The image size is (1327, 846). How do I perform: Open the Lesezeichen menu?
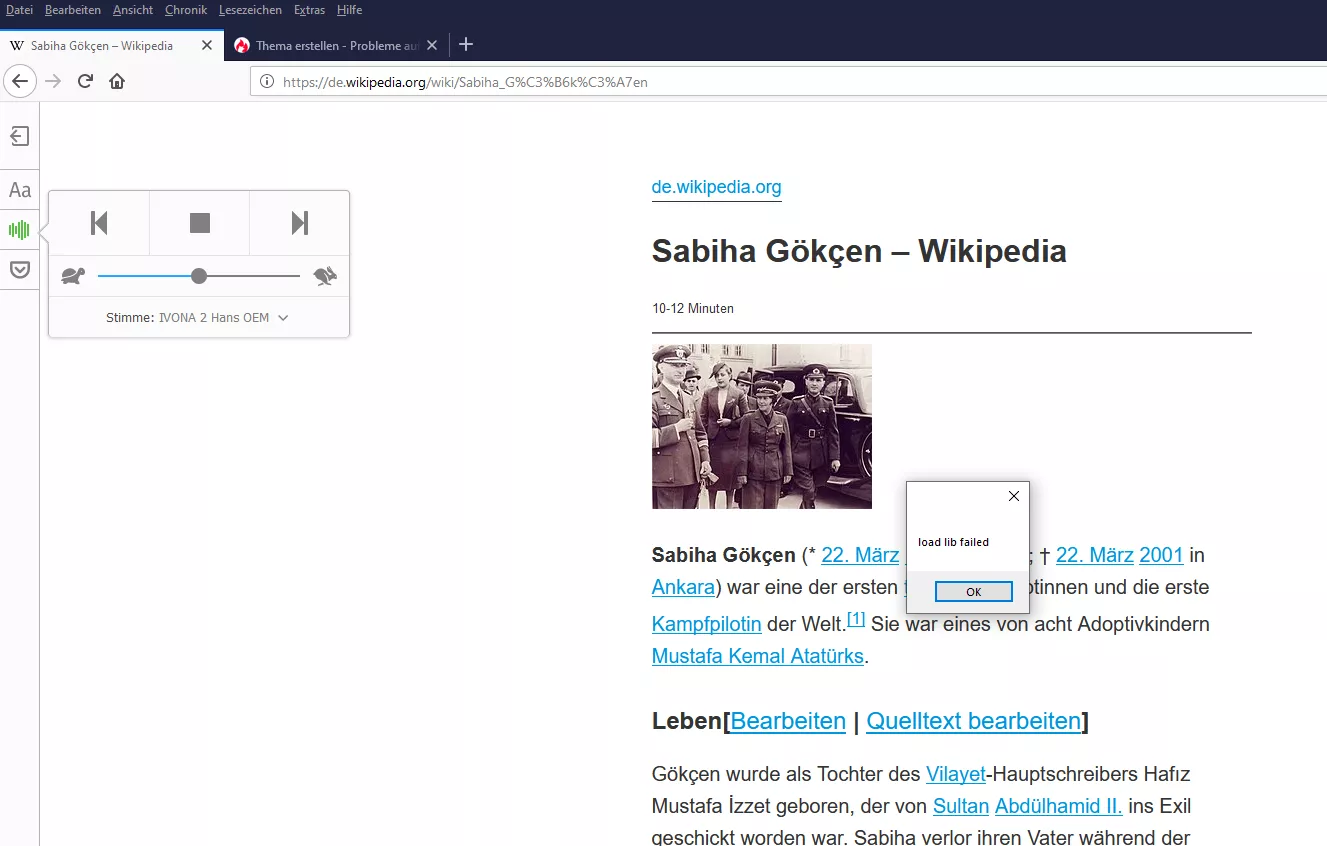pyautogui.click(x=250, y=10)
